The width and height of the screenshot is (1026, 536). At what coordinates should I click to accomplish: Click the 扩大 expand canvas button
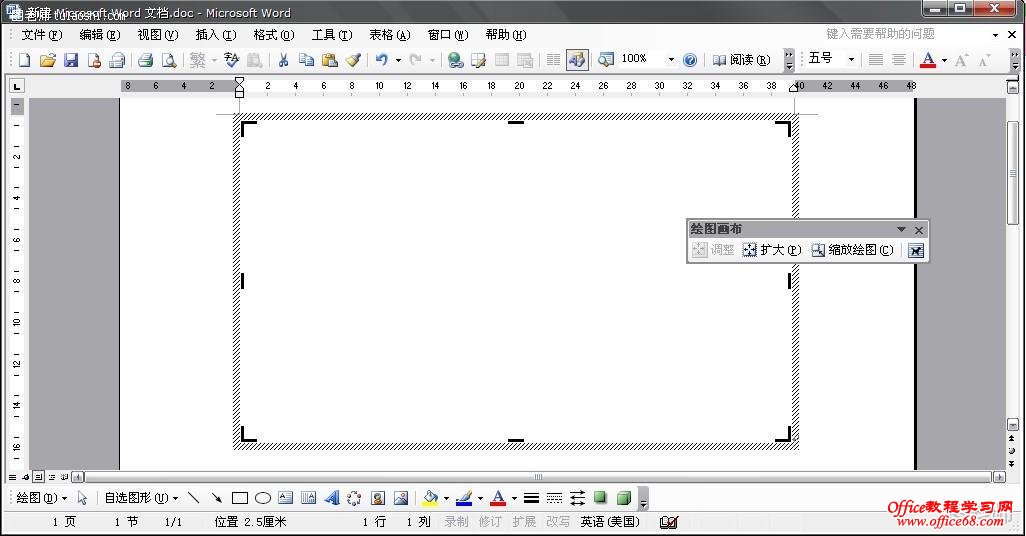(x=772, y=250)
